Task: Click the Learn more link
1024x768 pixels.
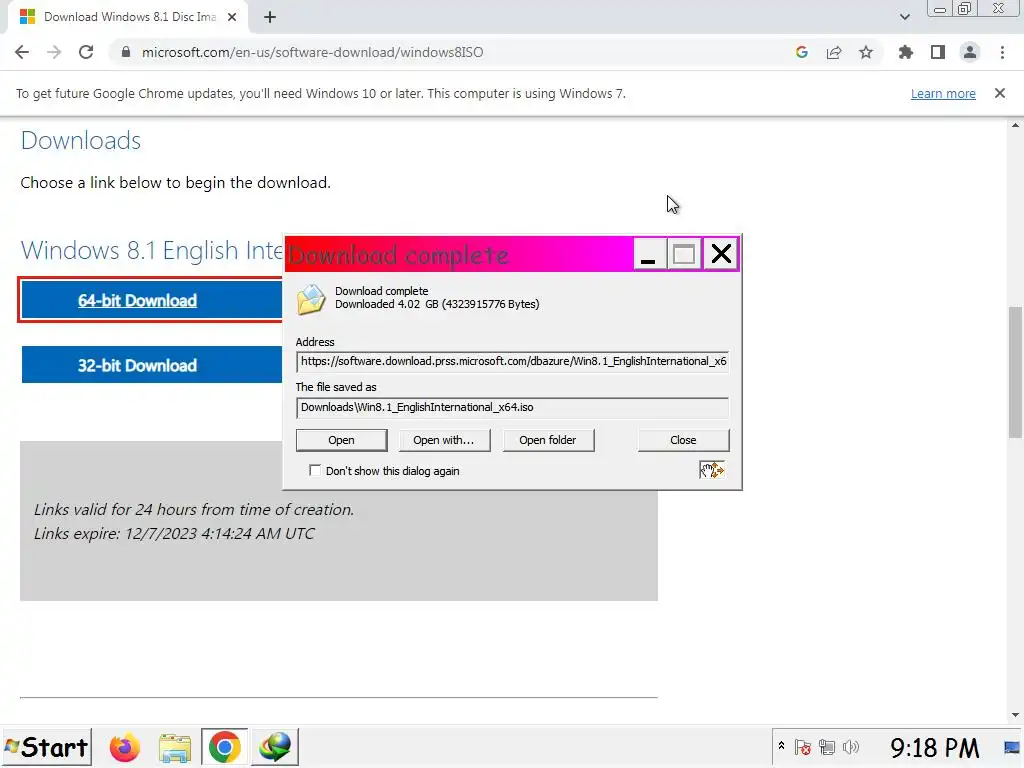Action: (943, 93)
